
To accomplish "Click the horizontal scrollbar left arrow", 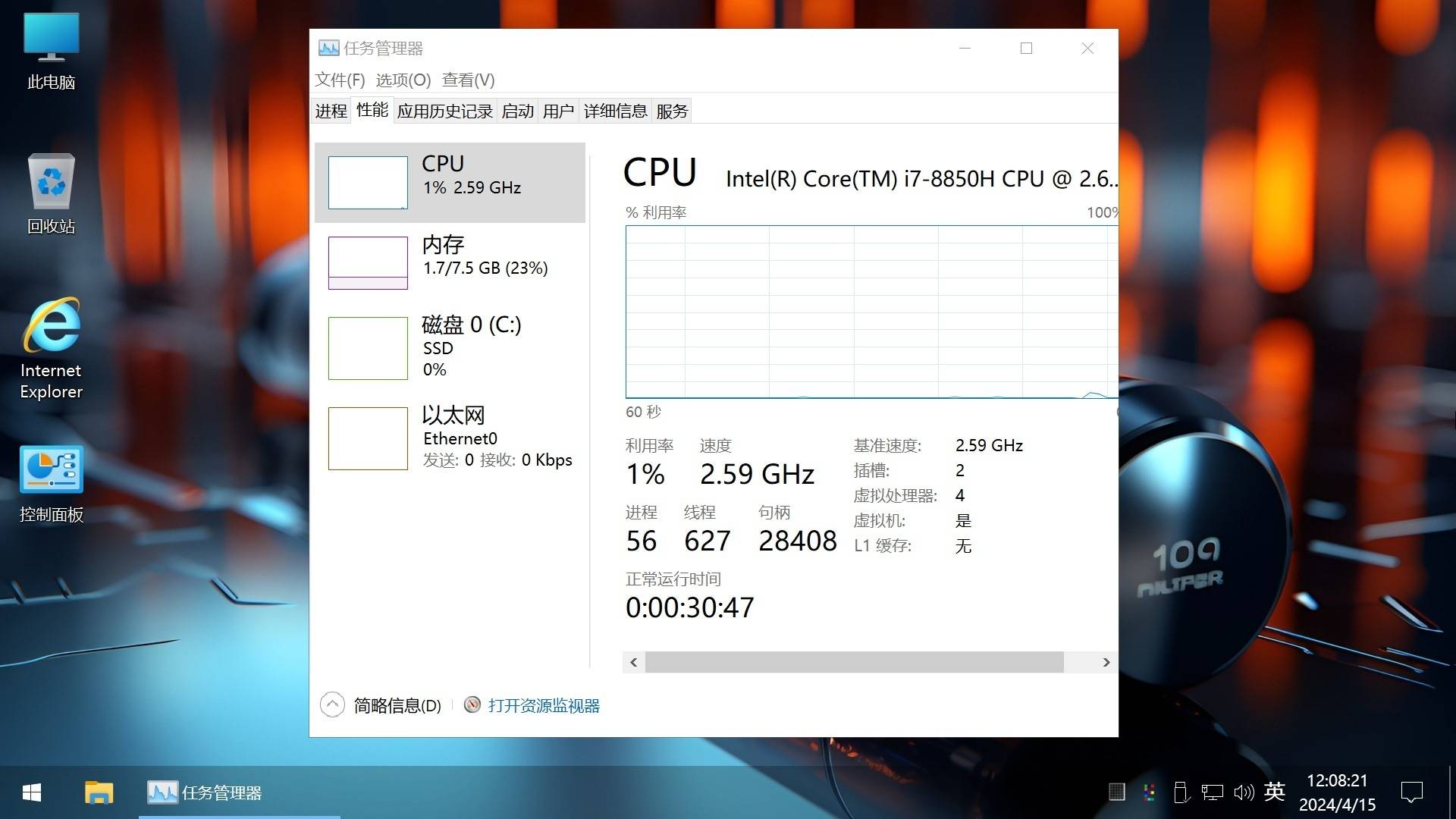I will [x=634, y=662].
